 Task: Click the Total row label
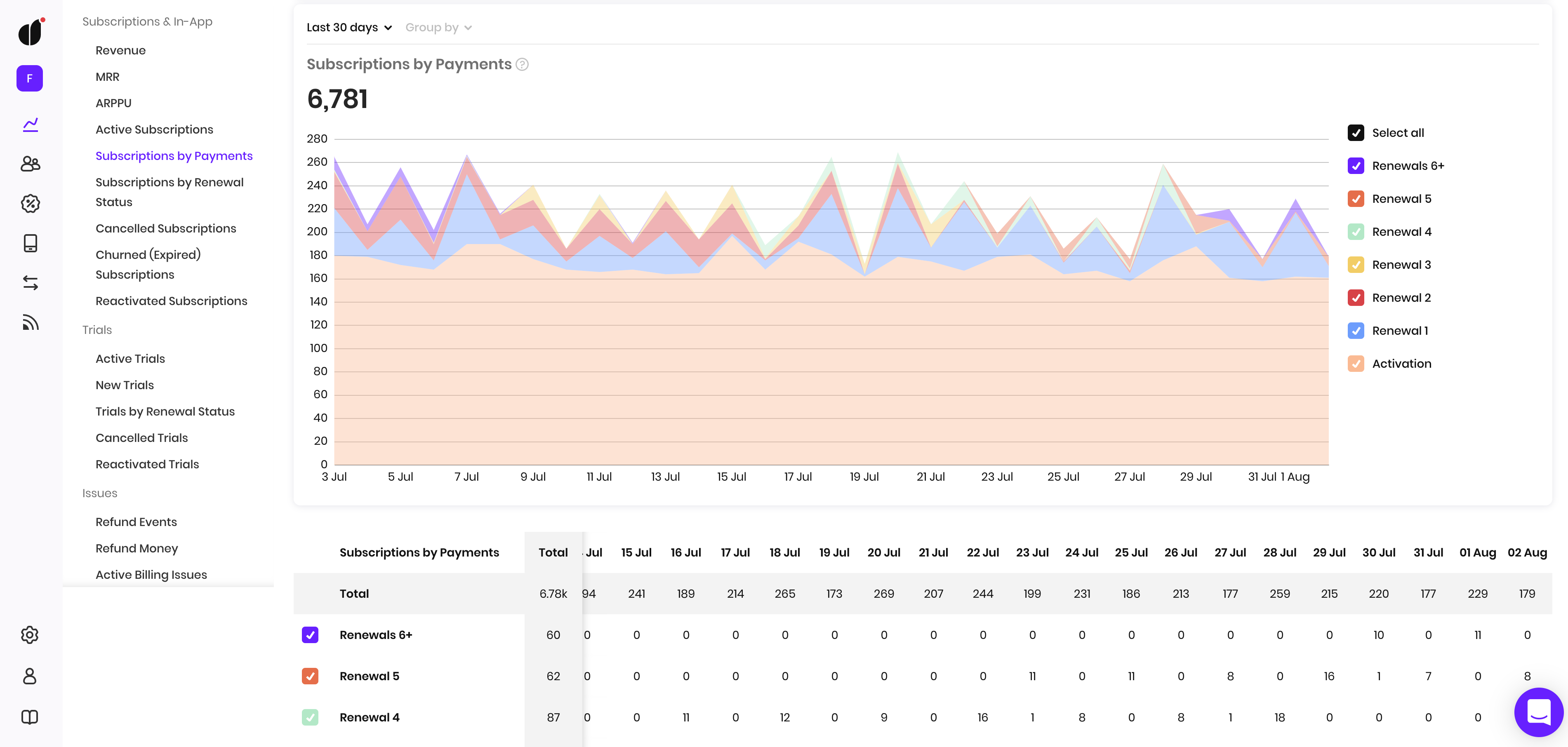tap(354, 594)
